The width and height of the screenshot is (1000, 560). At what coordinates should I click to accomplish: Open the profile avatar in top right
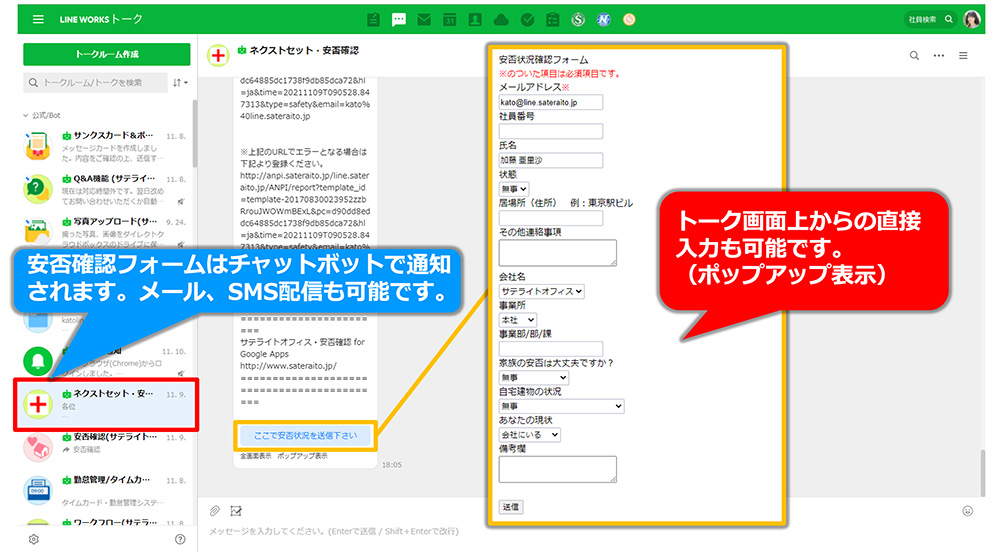[x=972, y=19]
